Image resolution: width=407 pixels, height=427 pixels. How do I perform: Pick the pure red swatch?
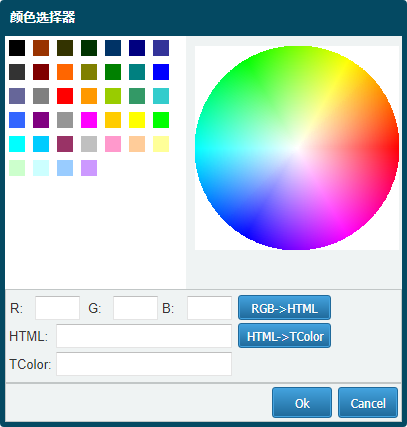coord(65,96)
